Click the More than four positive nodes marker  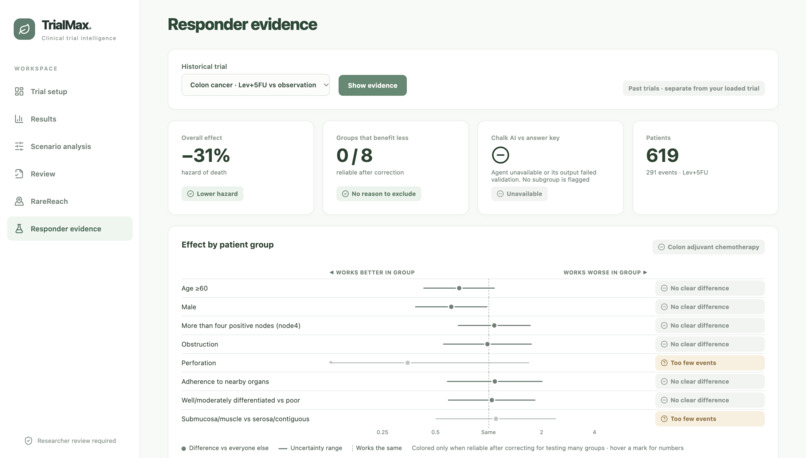(x=494, y=325)
